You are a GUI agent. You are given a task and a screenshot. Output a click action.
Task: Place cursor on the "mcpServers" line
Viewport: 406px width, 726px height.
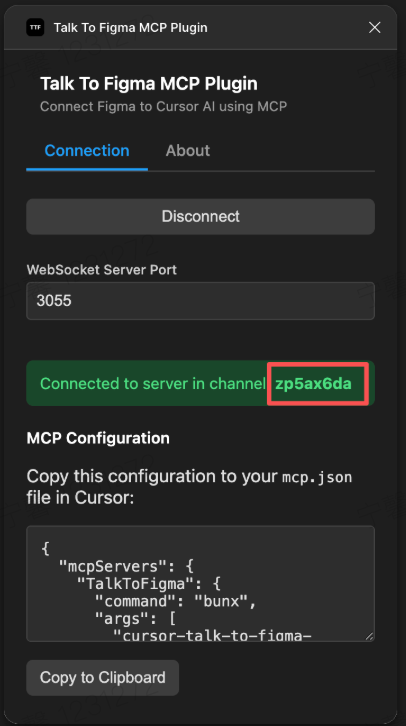coord(126,566)
